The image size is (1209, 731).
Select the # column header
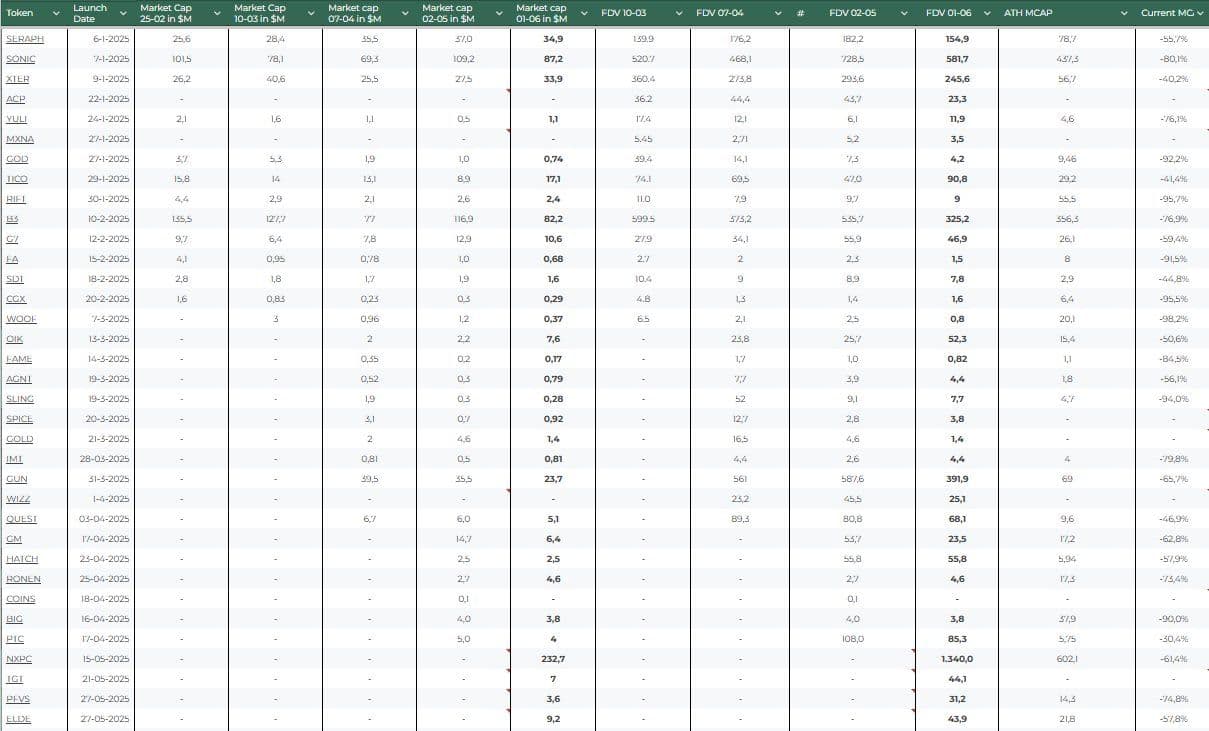click(x=800, y=13)
